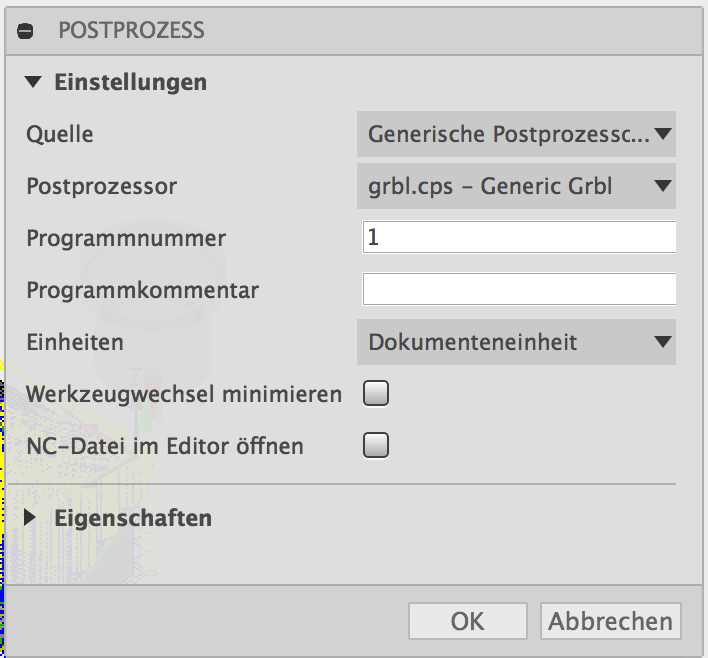Click the Einstellungen section heading text
Screen dimensions: 708x658
point(131,83)
